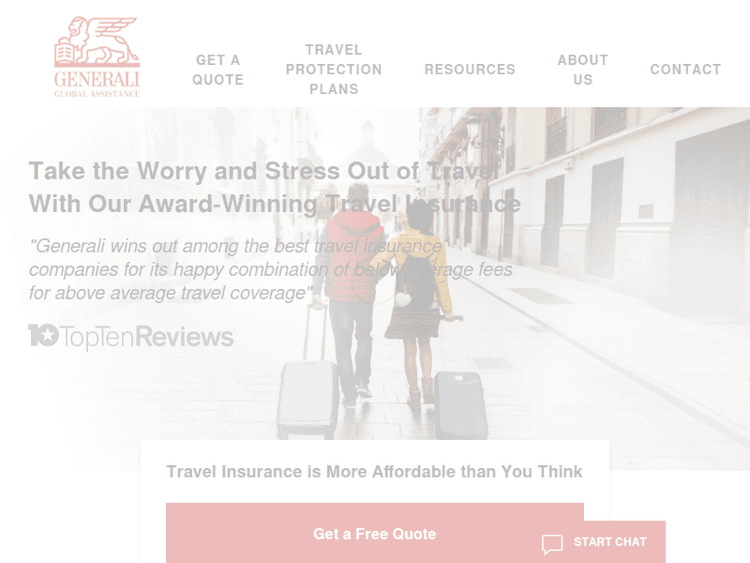The image size is (750, 563).
Task: Open the Get a Quote menu
Action: pyautogui.click(x=218, y=70)
